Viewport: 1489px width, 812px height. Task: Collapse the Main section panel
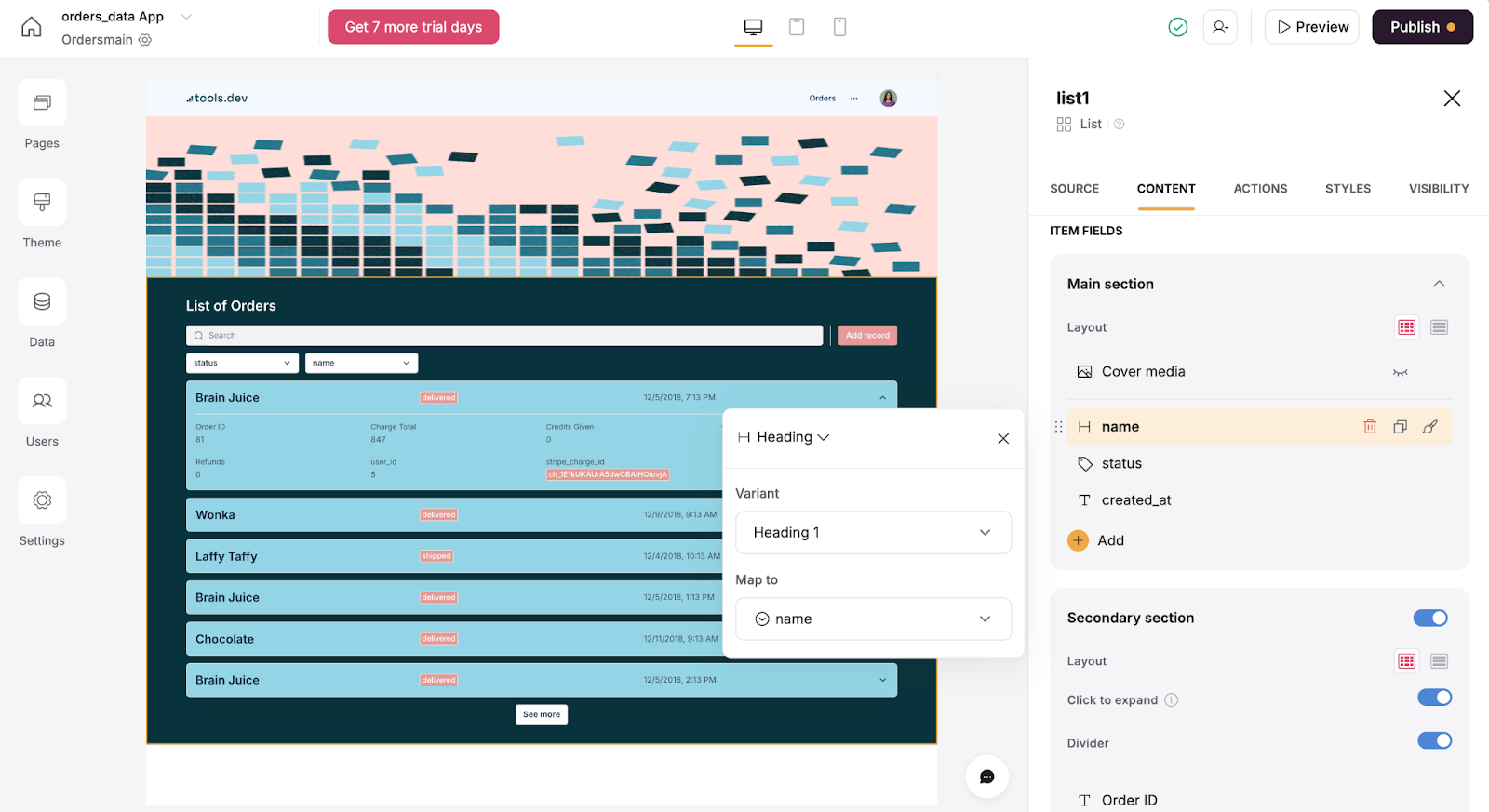pyautogui.click(x=1439, y=285)
